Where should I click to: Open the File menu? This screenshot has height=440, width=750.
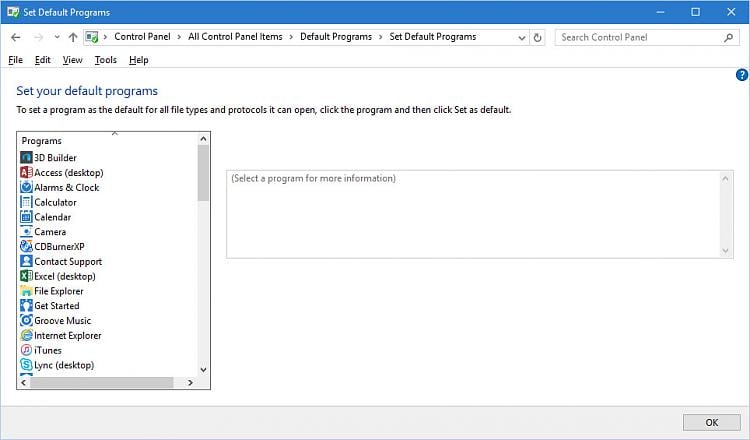pos(16,60)
